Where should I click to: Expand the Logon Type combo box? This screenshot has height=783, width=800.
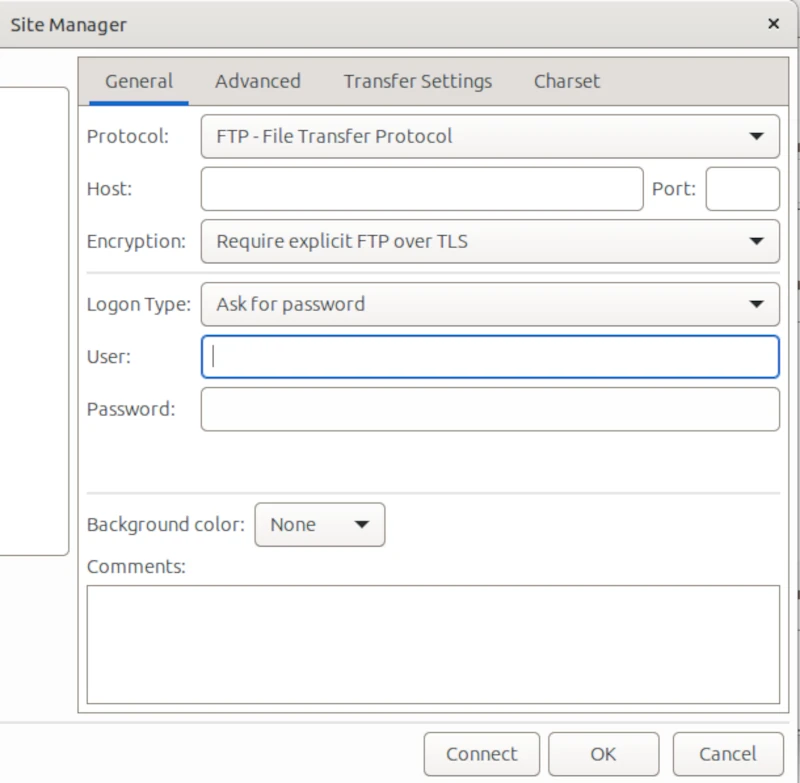[x=490, y=305]
